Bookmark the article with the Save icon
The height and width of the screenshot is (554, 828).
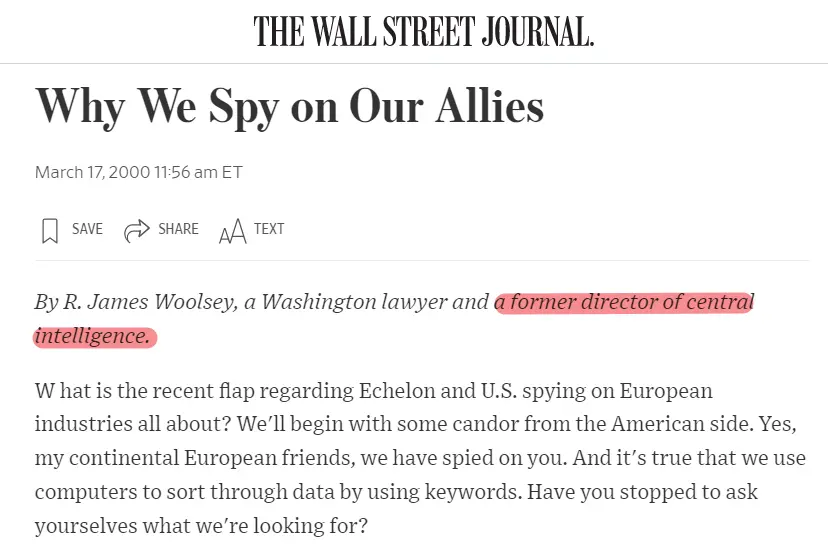coord(50,231)
